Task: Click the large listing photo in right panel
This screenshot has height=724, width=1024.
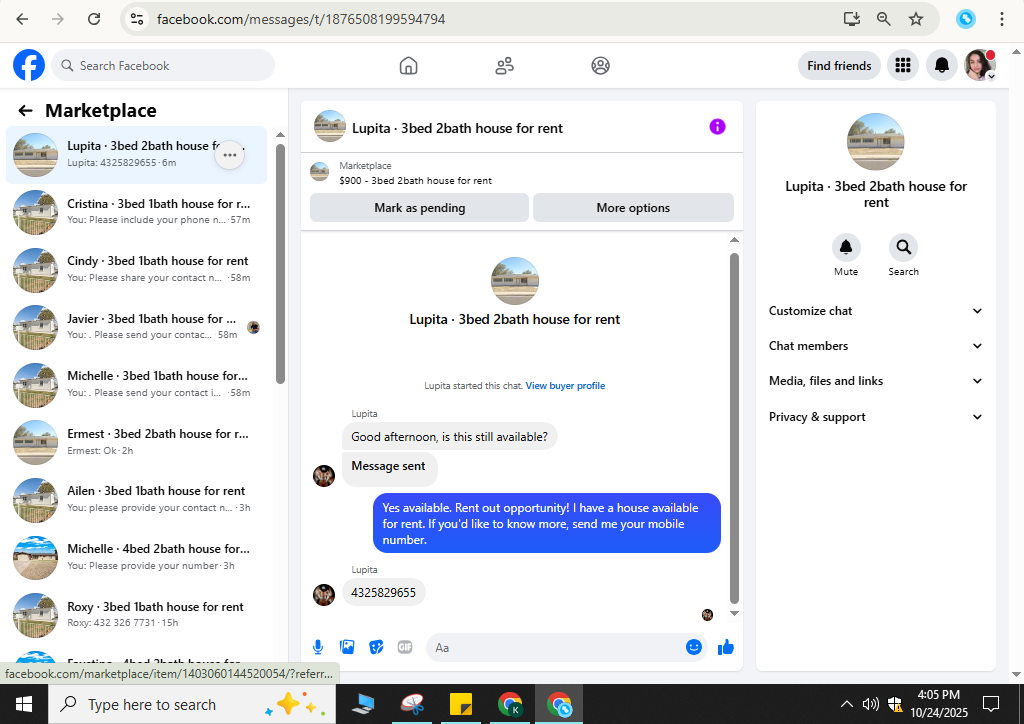Action: click(x=875, y=142)
